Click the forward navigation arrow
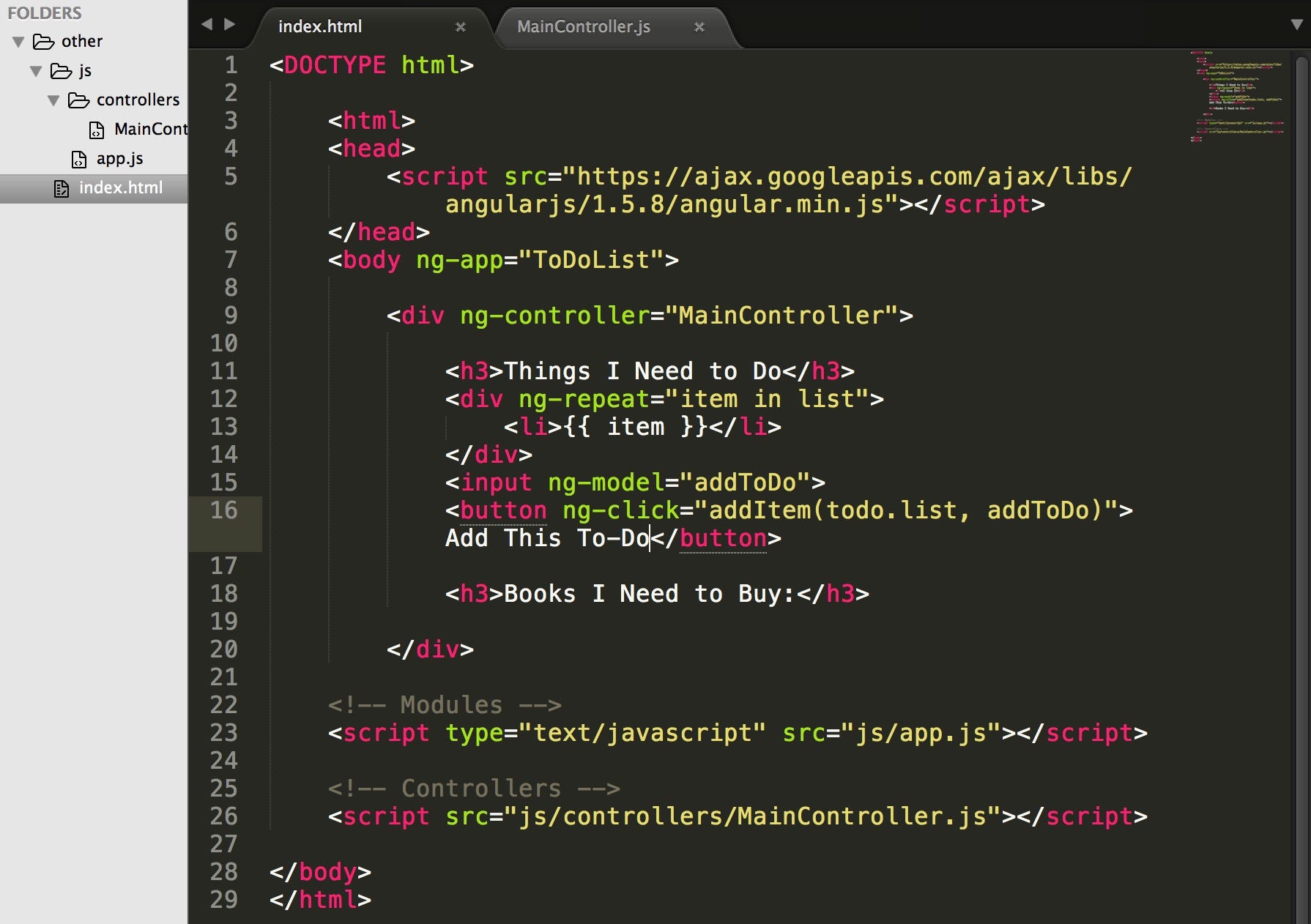 click(228, 24)
